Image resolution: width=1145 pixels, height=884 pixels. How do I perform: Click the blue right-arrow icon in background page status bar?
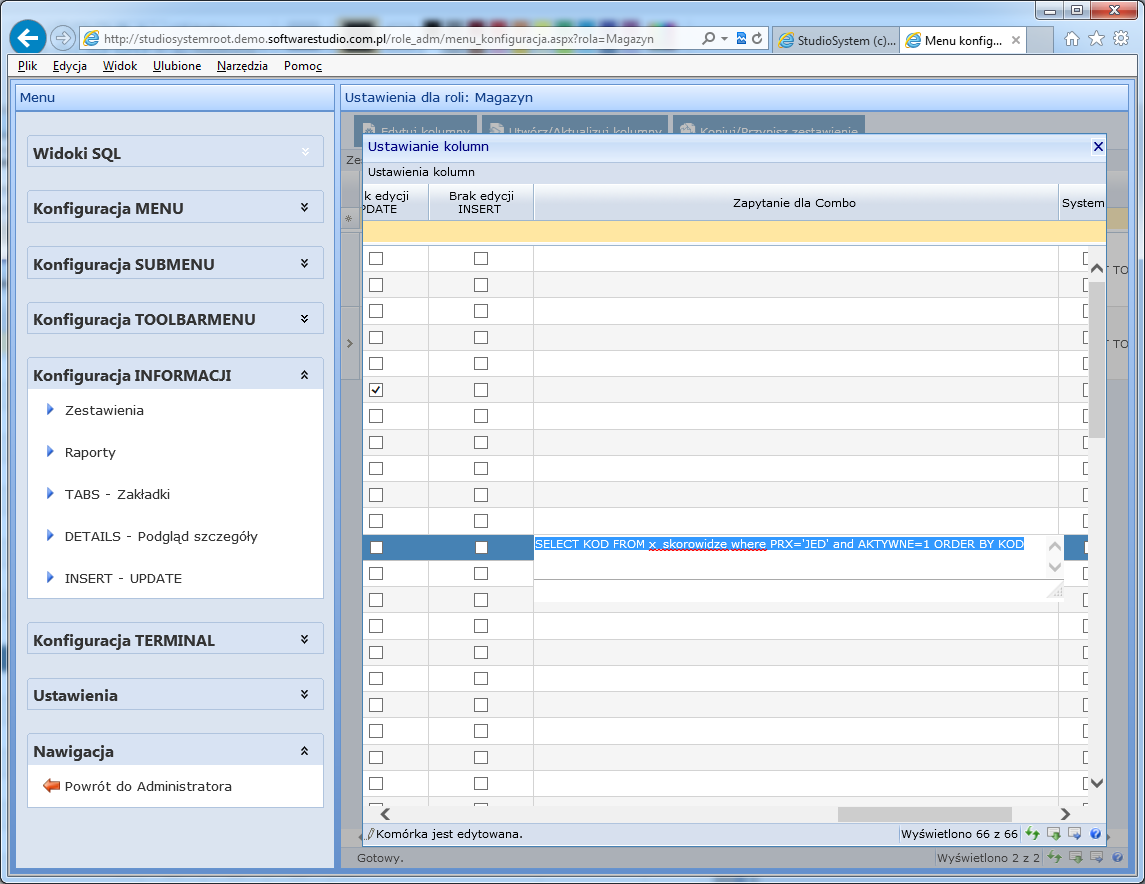coord(1096,858)
